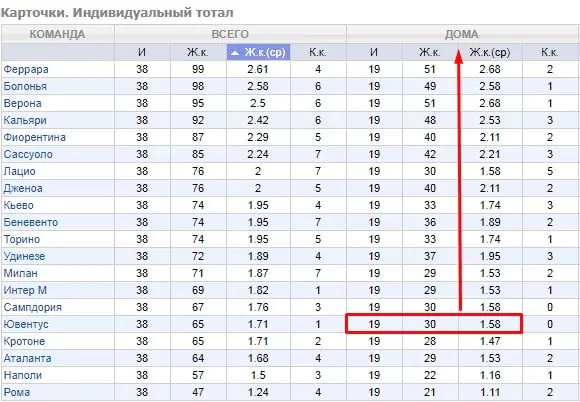
Task: Click the ascending sort arrow on Ж.к.(ср)
Action: [x=235, y=53]
